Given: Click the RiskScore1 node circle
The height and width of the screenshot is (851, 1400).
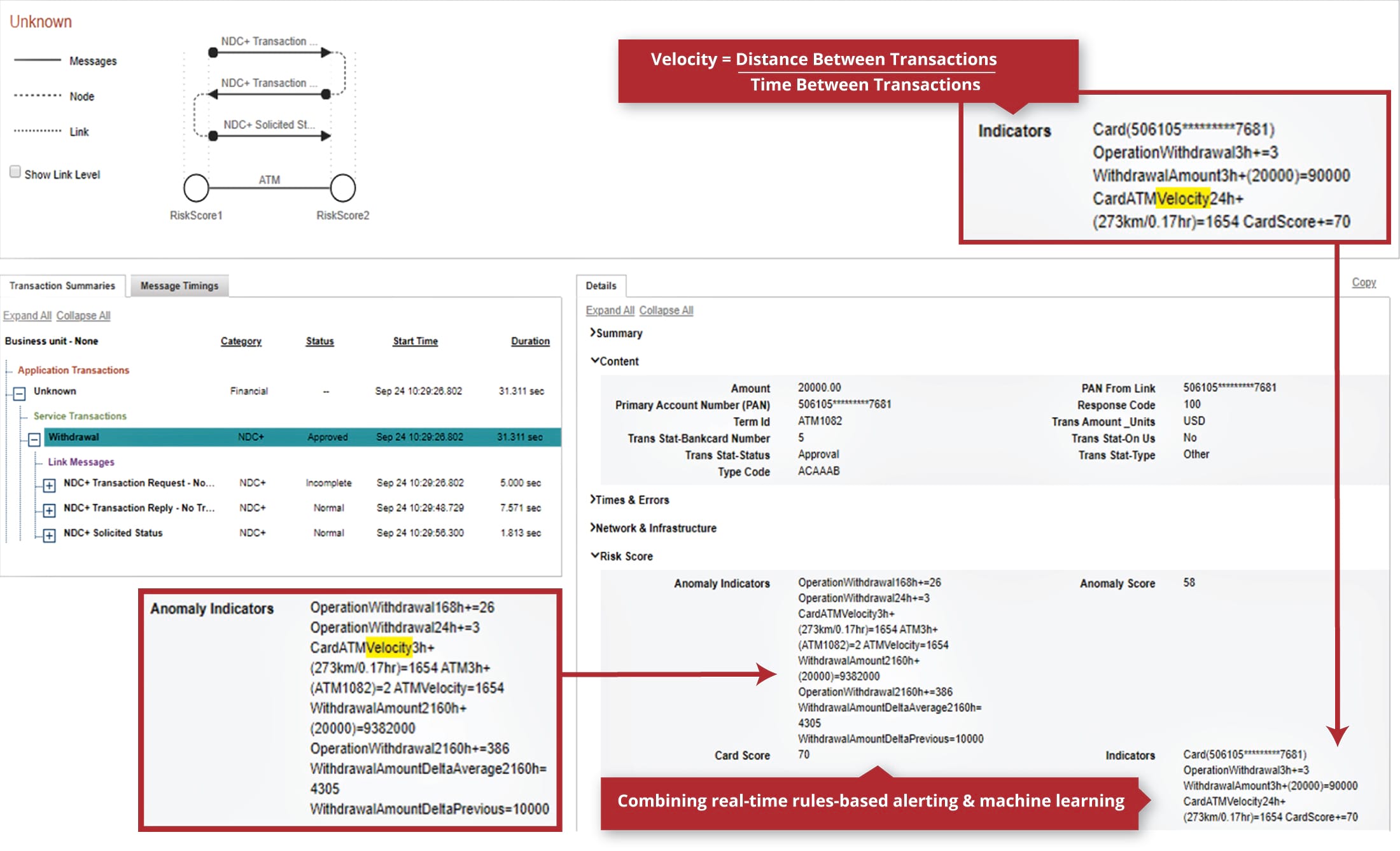Looking at the screenshot, I should pos(196,188).
